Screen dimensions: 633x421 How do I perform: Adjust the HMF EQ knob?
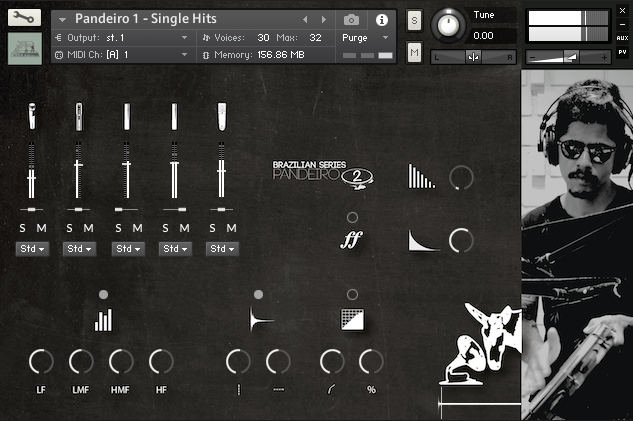[121, 362]
